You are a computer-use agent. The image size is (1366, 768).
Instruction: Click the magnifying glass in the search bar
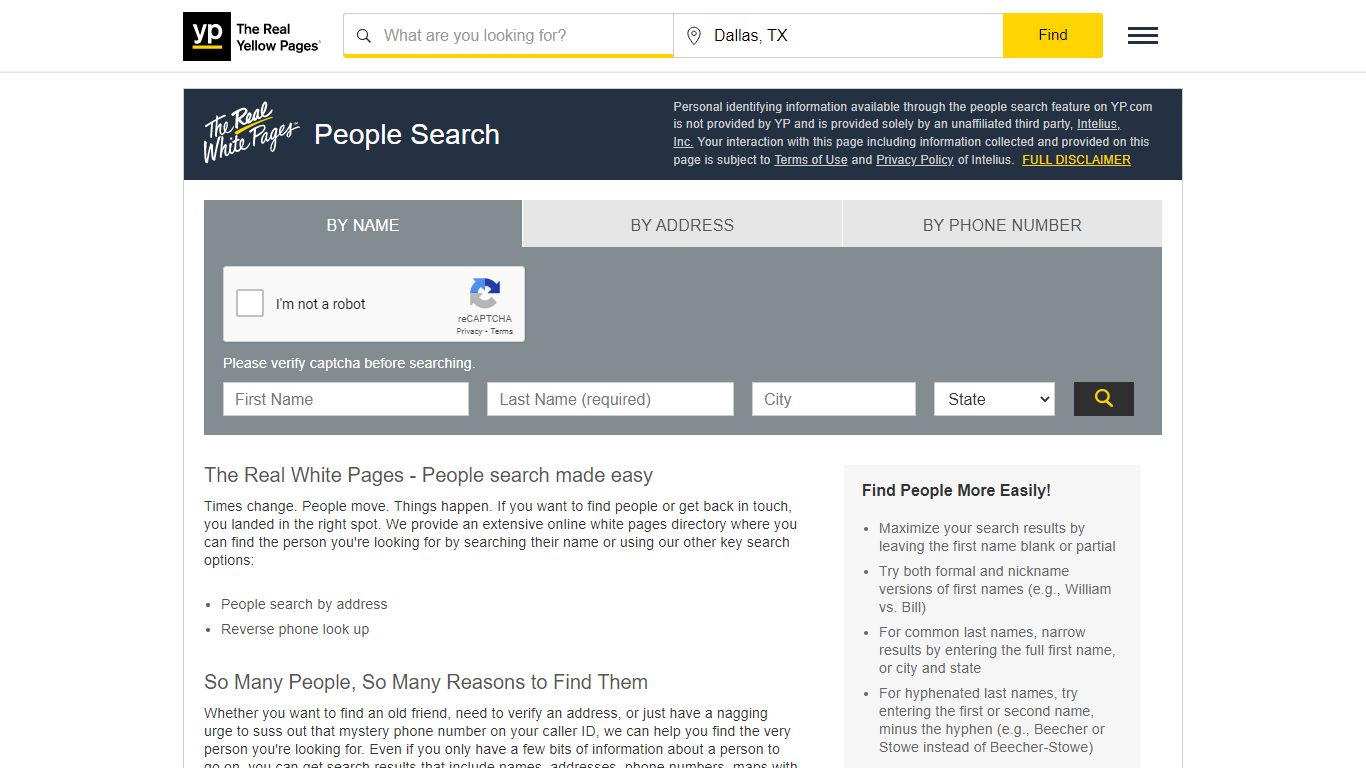pos(364,35)
